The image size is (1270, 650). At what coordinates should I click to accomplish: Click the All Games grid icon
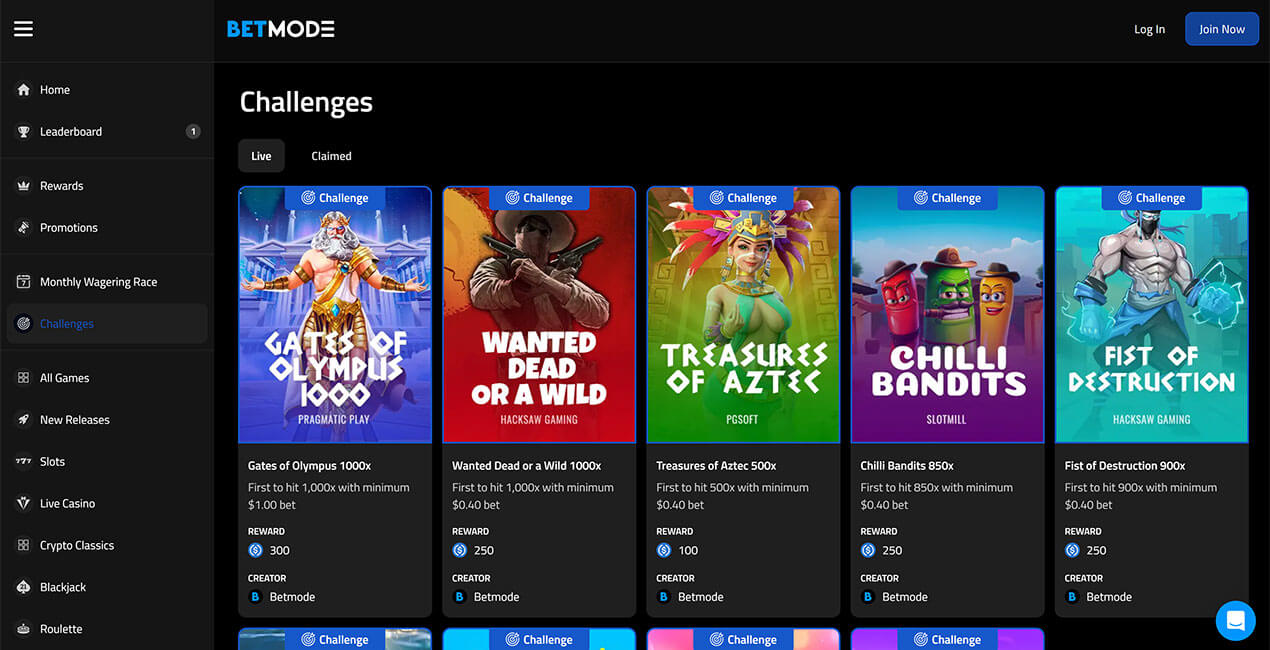pos(24,378)
